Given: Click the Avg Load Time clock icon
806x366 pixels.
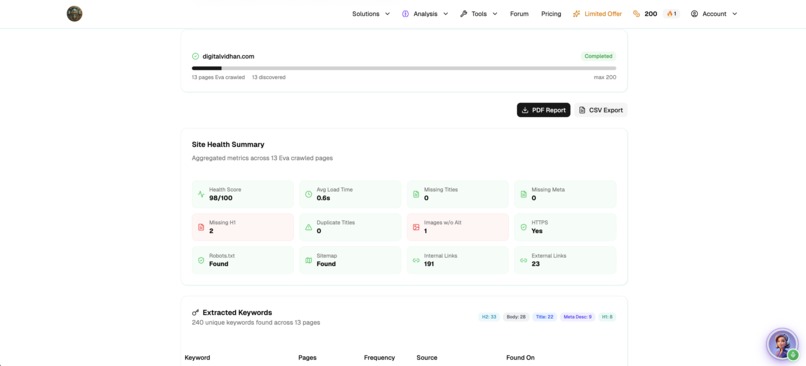Looking at the screenshot, I should (x=308, y=194).
